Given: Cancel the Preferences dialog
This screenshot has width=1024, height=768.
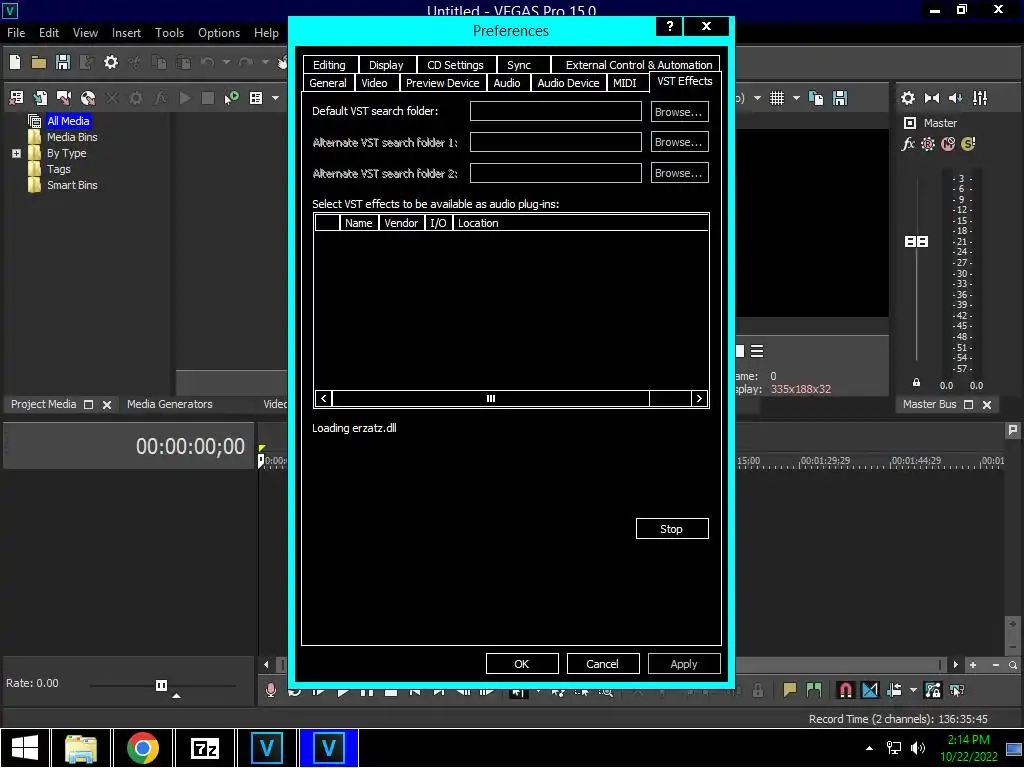Looking at the screenshot, I should point(602,664).
